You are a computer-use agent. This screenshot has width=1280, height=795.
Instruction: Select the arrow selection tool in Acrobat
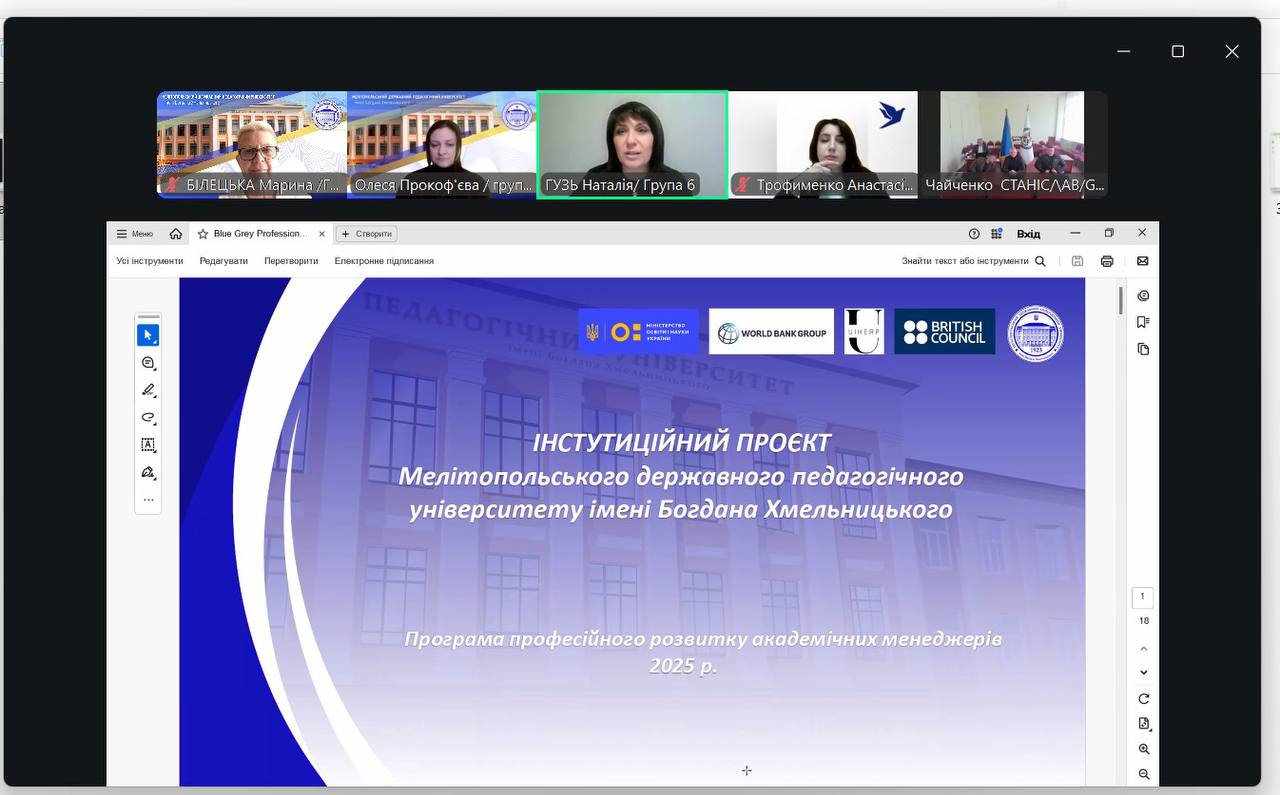point(148,335)
